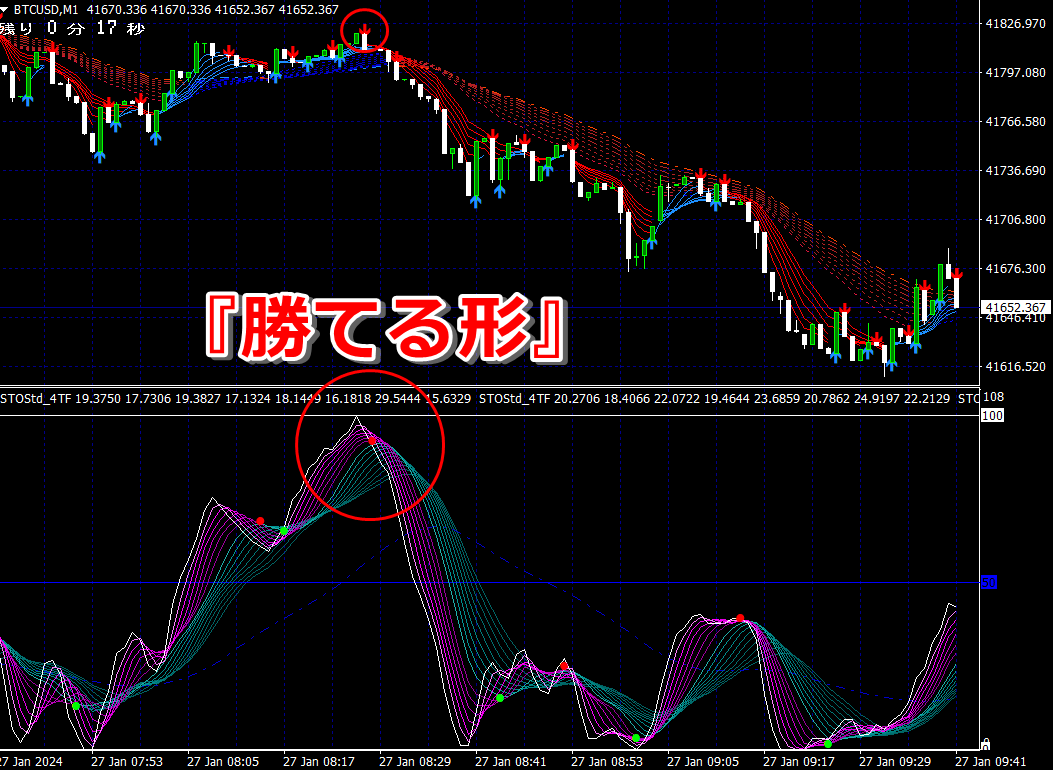Click the 41736.690 price axis label
Image resolution: width=1053 pixels, height=770 pixels.
[x=1015, y=171]
